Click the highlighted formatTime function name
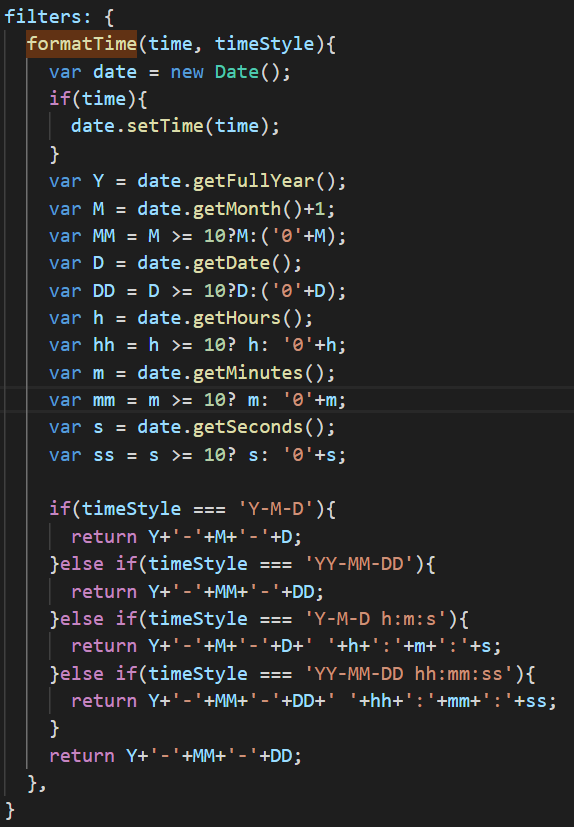This screenshot has width=574, height=827. (x=82, y=43)
